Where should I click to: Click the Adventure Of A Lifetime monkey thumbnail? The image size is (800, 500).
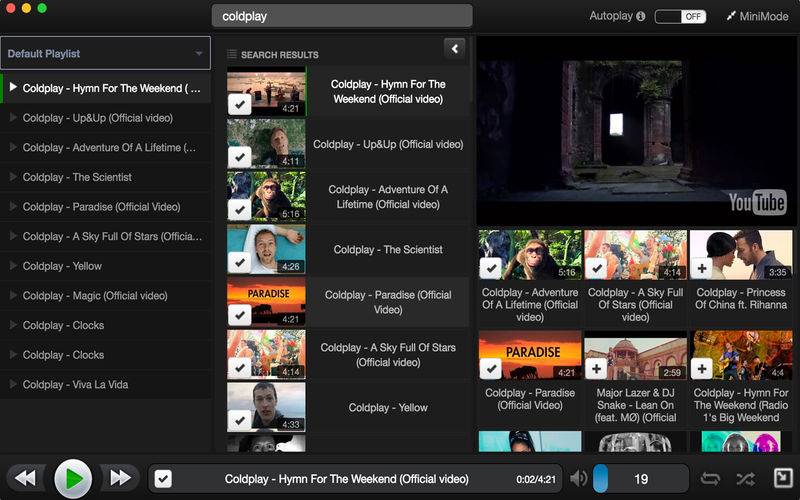click(266, 196)
